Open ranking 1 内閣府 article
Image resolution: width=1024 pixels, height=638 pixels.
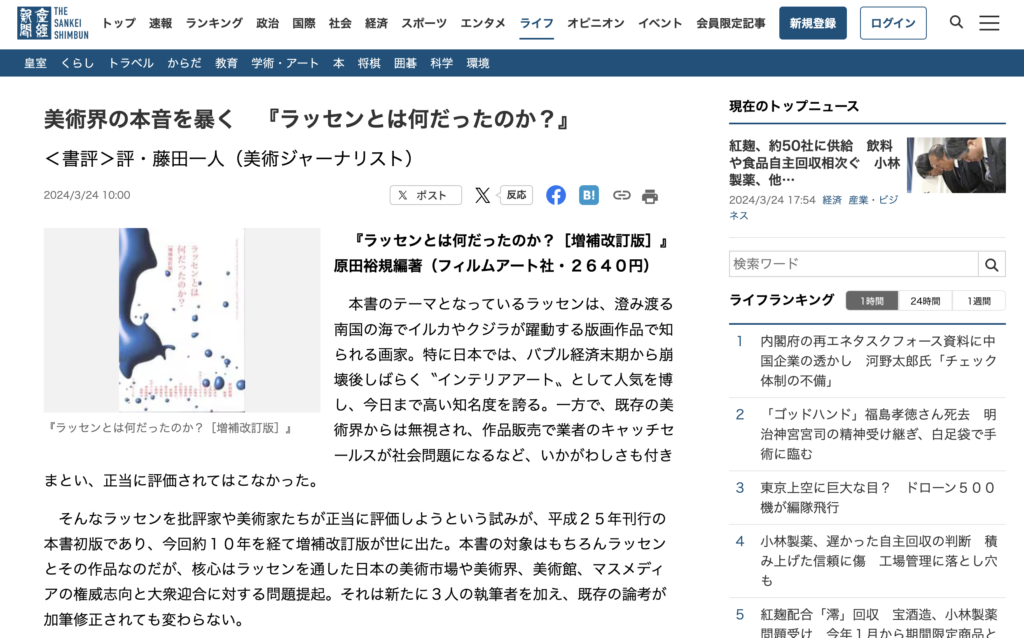[878, 360]
